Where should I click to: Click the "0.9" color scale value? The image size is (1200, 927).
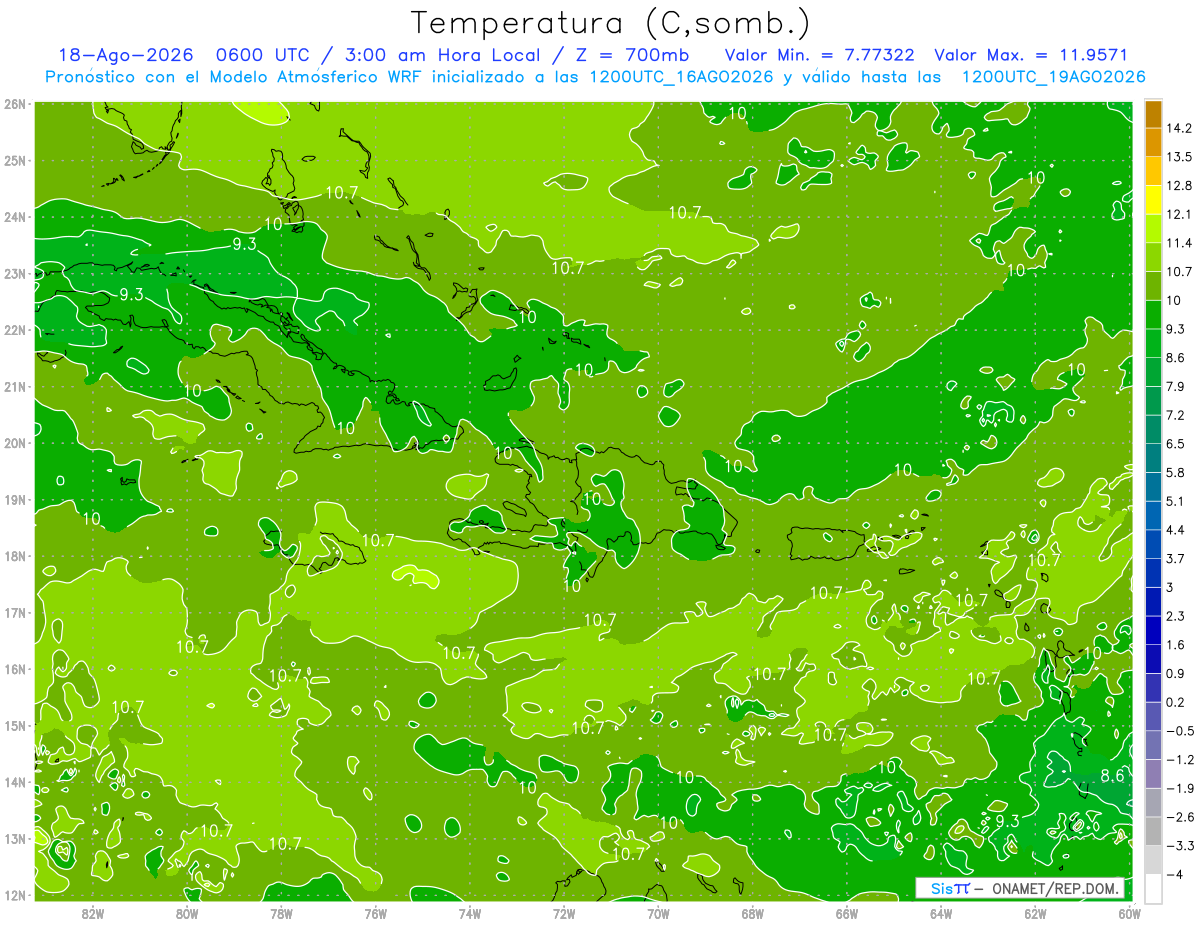click(1176, 673)
